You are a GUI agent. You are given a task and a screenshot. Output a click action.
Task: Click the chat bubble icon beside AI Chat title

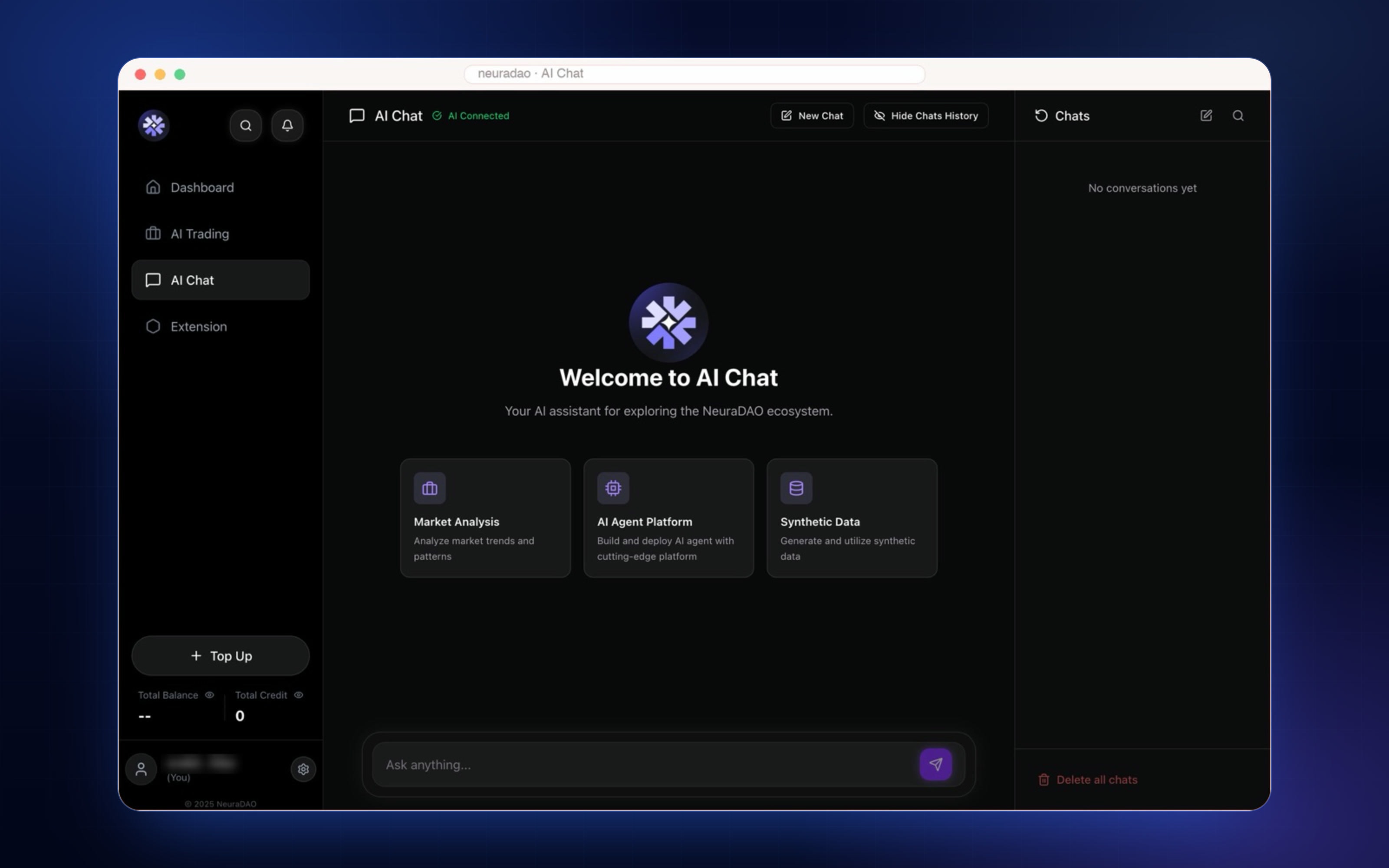[357, 116]
